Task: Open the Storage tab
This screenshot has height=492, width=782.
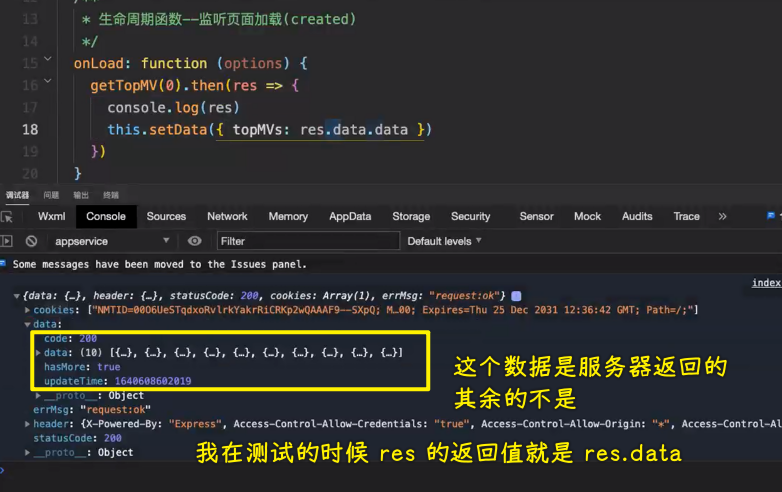Action: pos(411,216)
